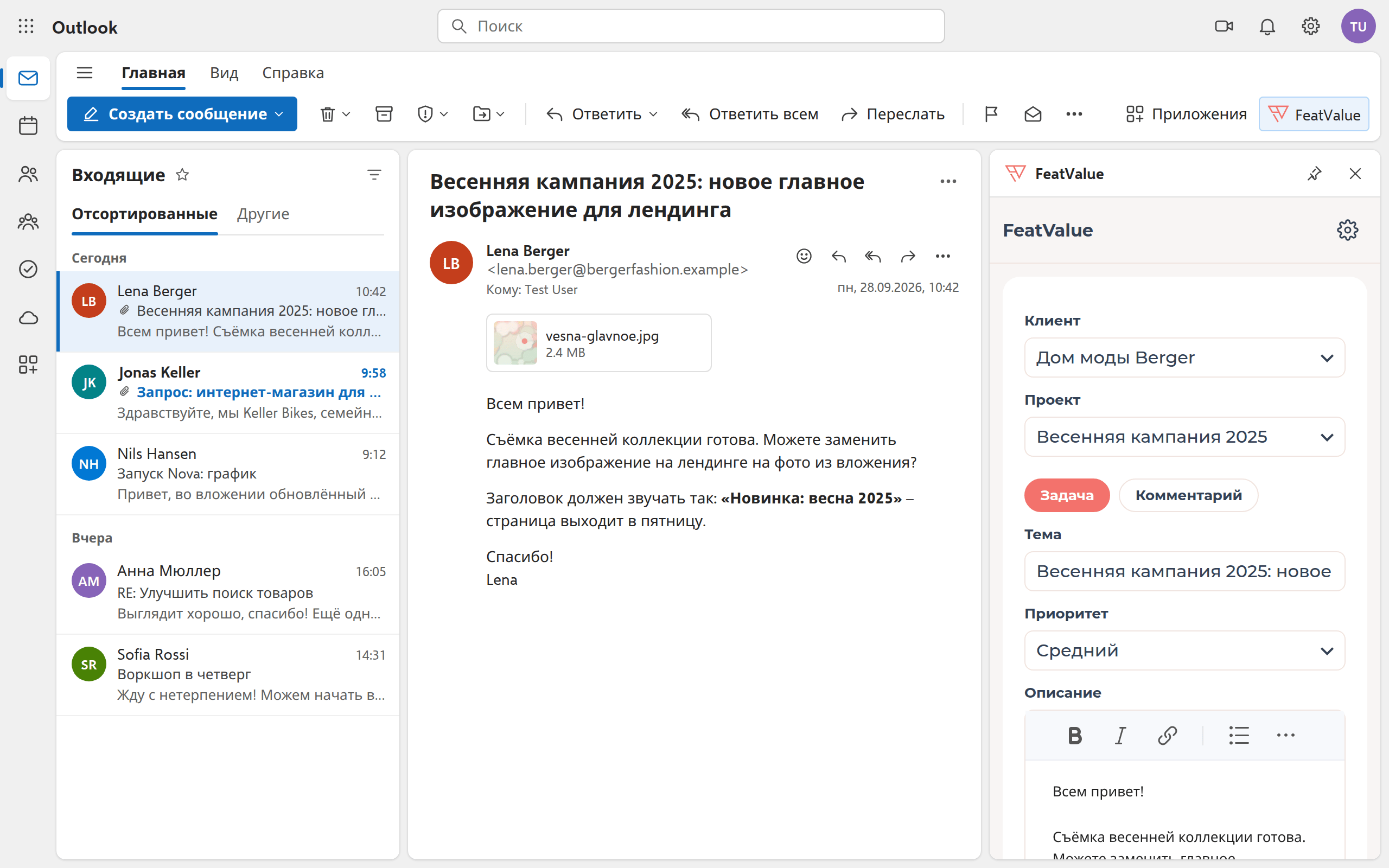Click Ответить всем button

(750, 114)
